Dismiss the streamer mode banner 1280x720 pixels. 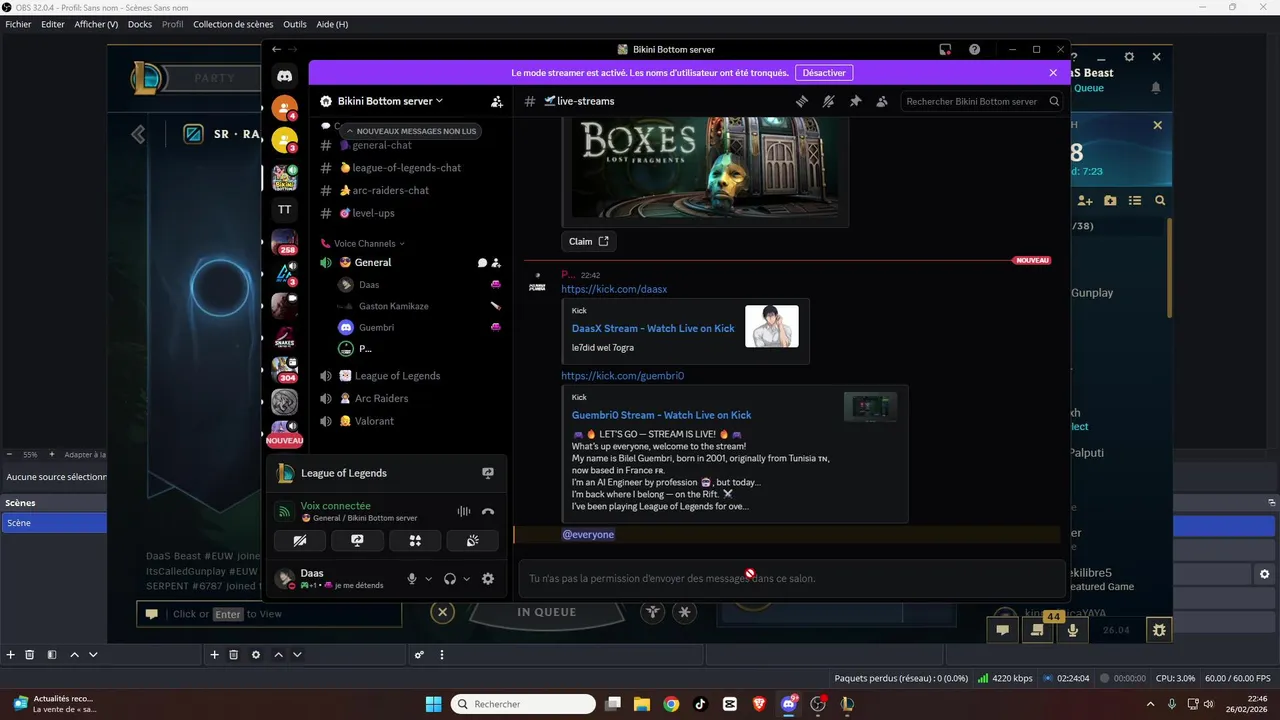point(1053,73)
